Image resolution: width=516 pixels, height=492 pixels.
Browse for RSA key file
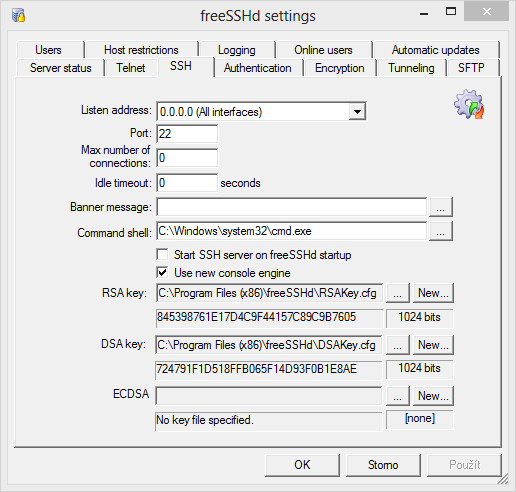pyautogui.click(x=398, y=293)
